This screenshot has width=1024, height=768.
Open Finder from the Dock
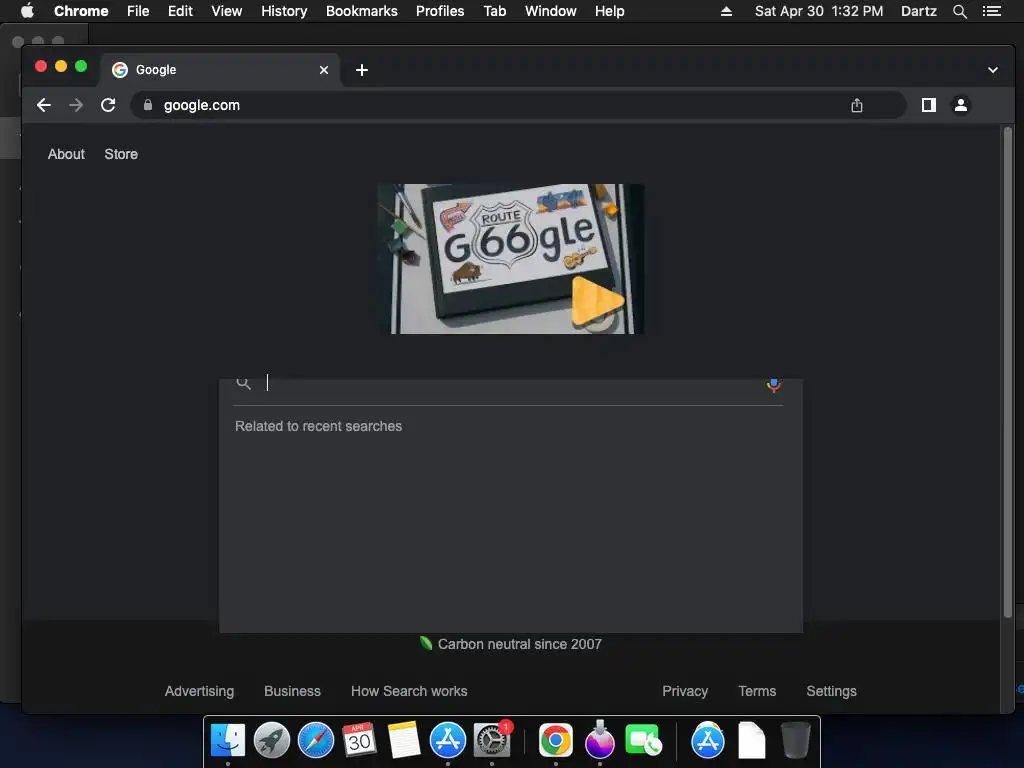[x=228, y=741]
